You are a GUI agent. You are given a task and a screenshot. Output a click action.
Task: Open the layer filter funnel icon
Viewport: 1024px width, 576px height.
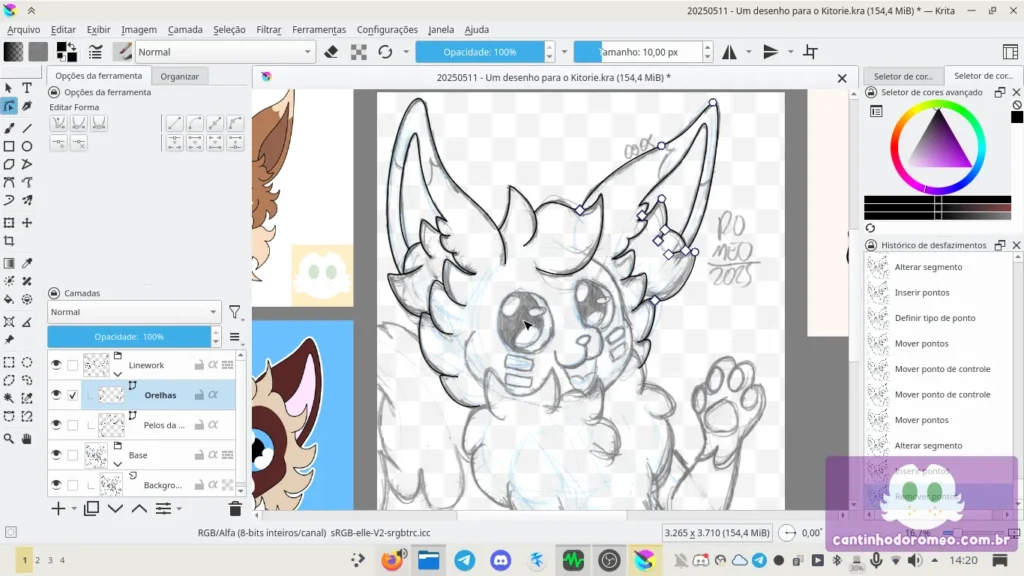[x=234, y=312]
